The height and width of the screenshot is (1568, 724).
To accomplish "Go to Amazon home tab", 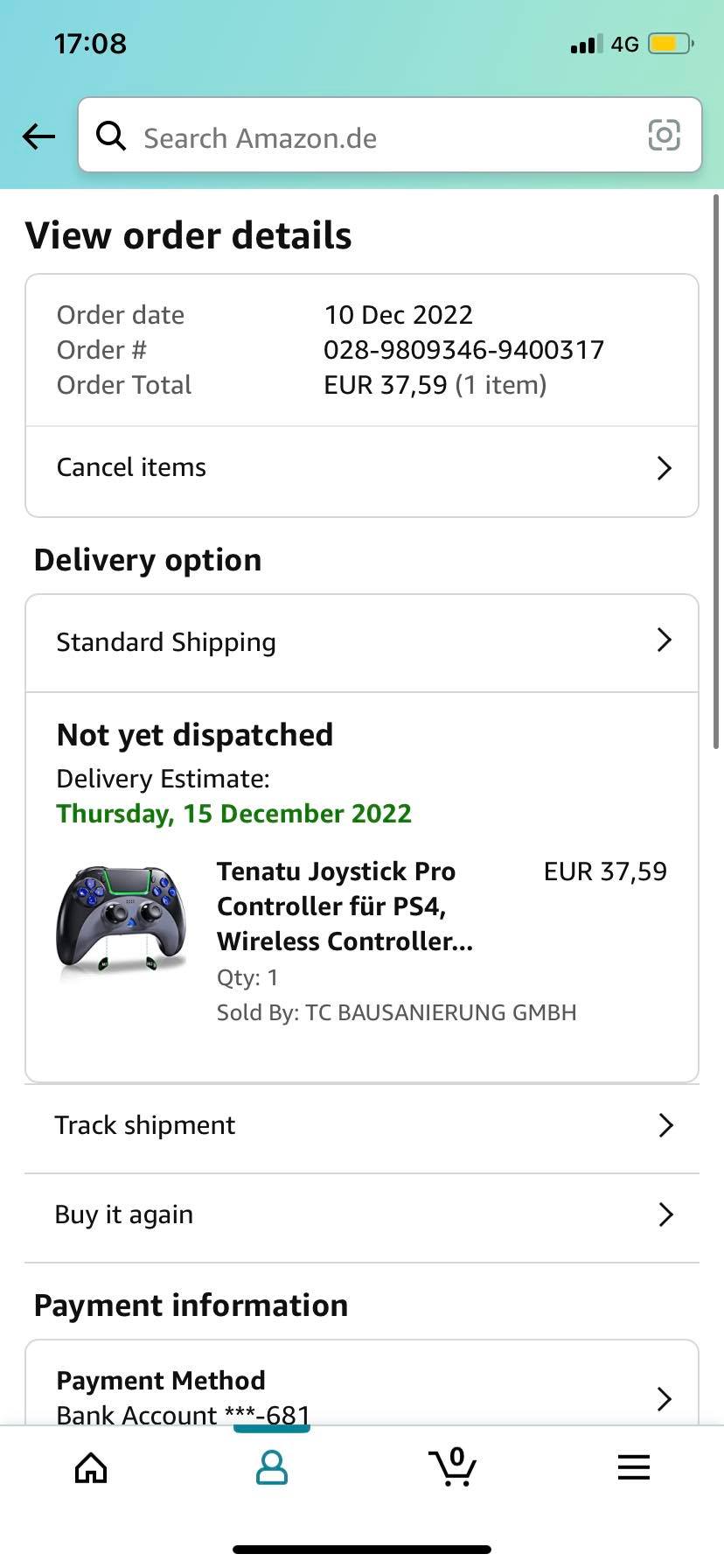I will tap(91, 1467).
